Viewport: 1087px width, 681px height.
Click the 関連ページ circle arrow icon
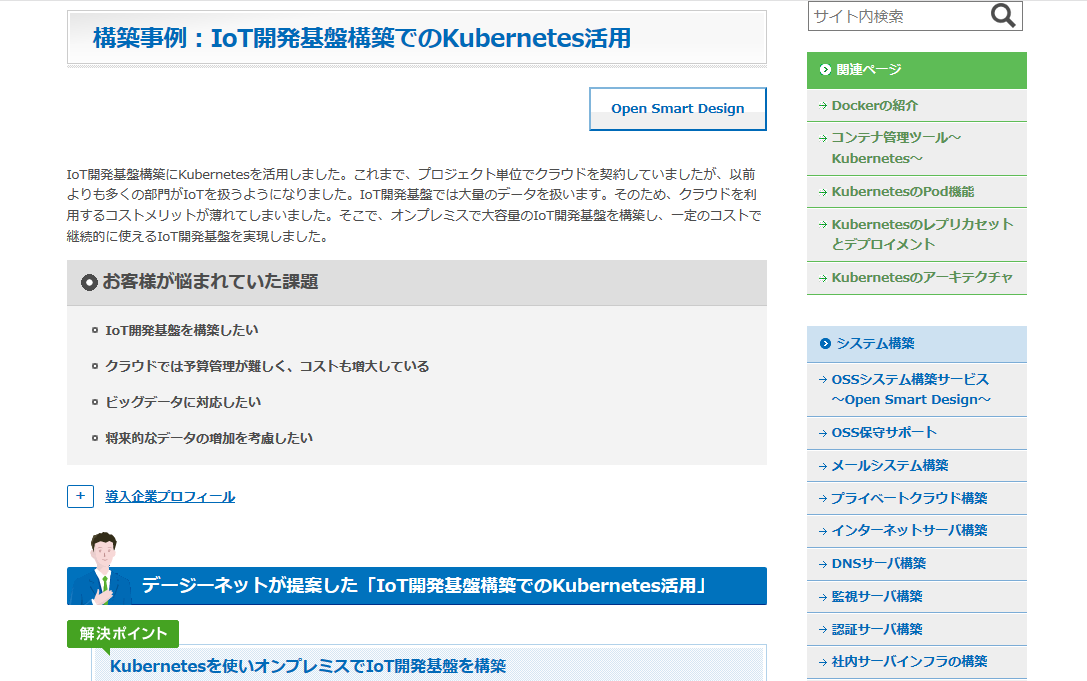click(x=824, y=70)
